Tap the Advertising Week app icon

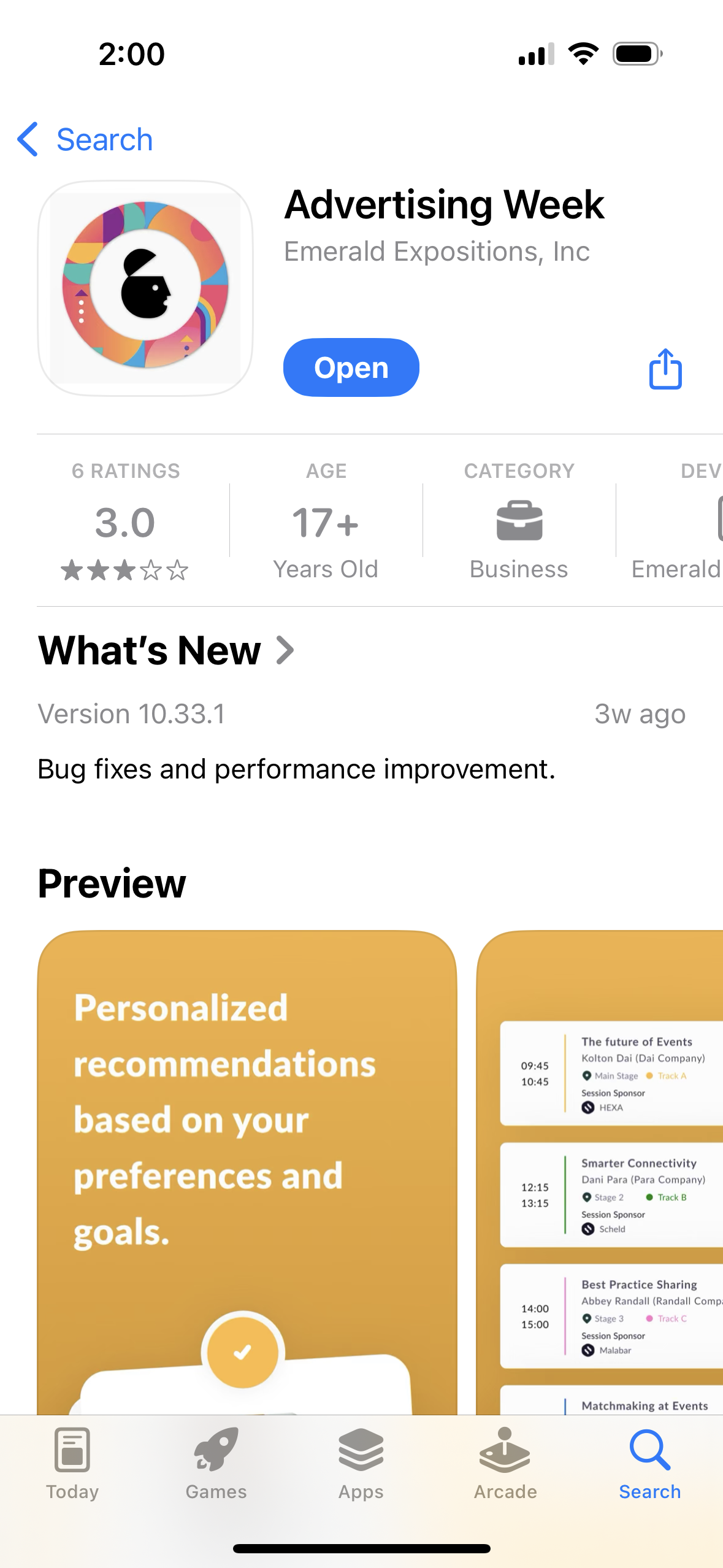[x=145, y=288]
